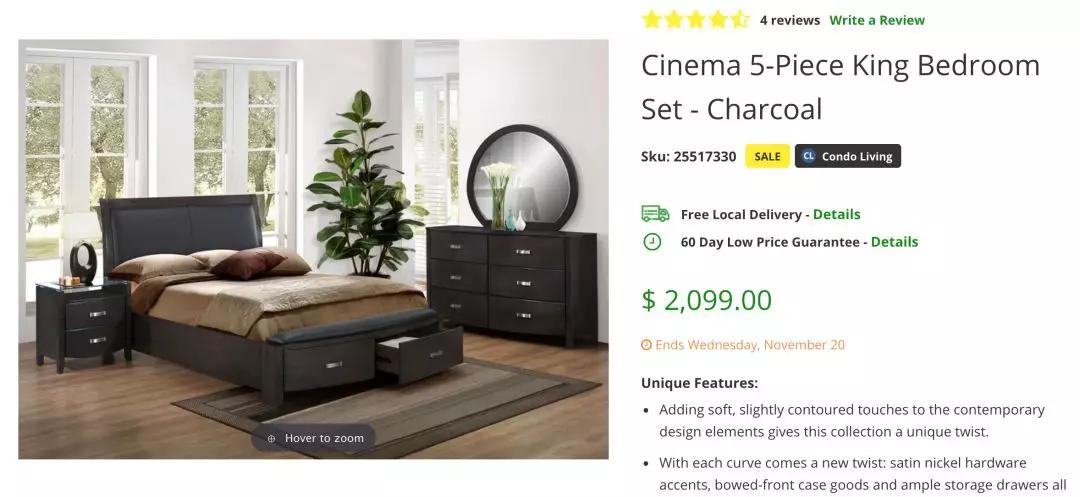The width and height of the screenshot is (1080, 497).
Task: Open the 4 reviews link
Action: coord(790,20)
